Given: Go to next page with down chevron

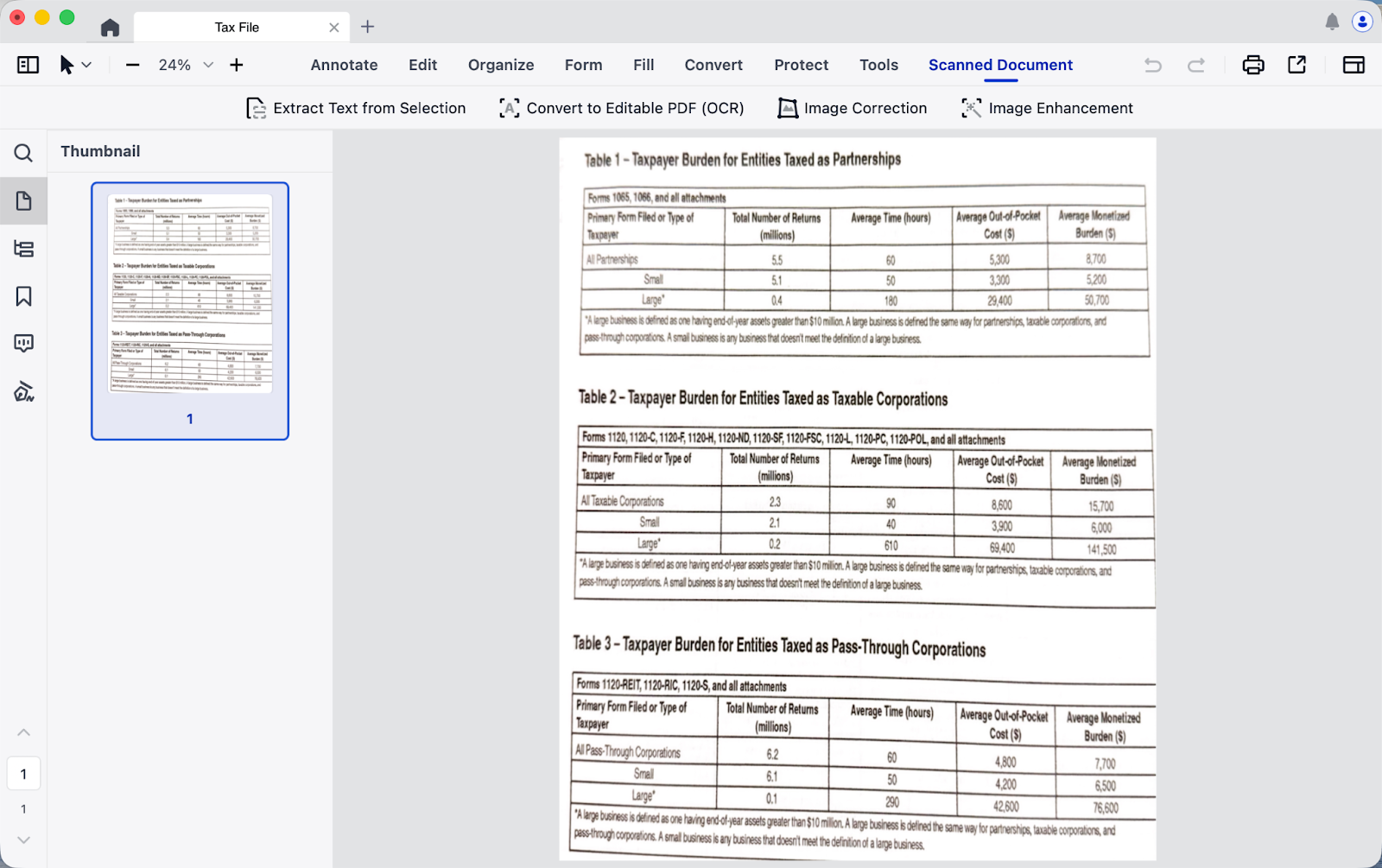Looking at the screenshot, I should (x=23, y=839).
